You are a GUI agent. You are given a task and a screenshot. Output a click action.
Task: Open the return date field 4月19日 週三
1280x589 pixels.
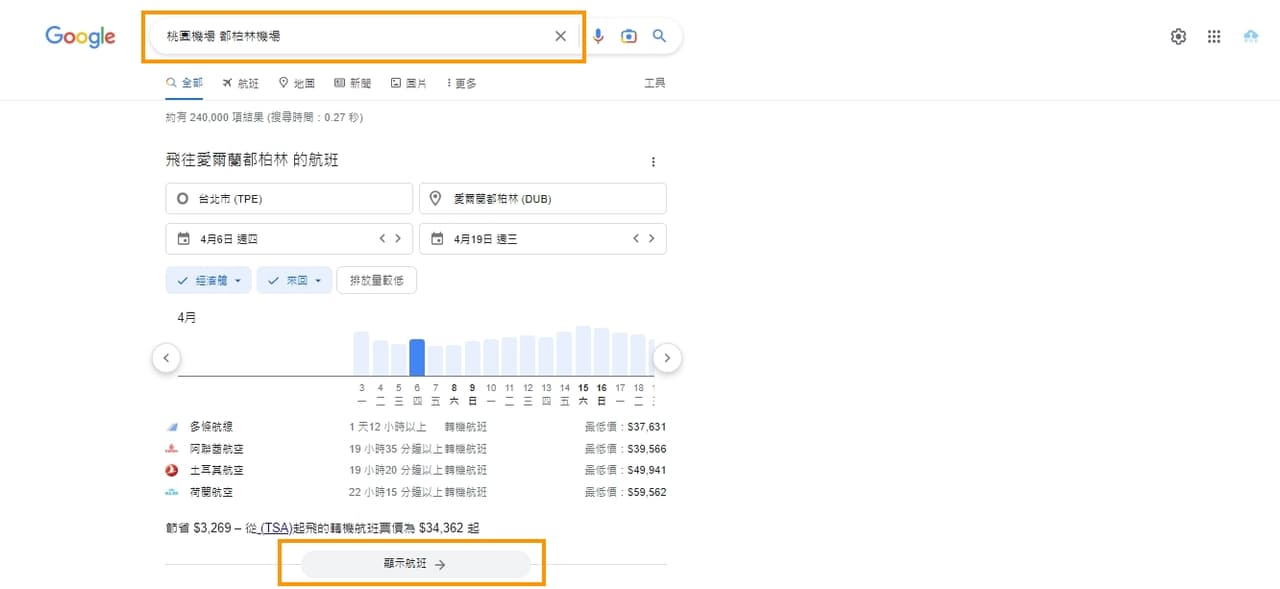click(543, 239)
